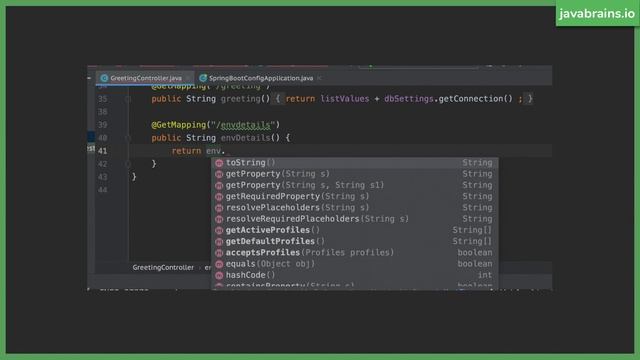Click the SpringBootConfigApplication.java file icon

[x=203, y=78]
